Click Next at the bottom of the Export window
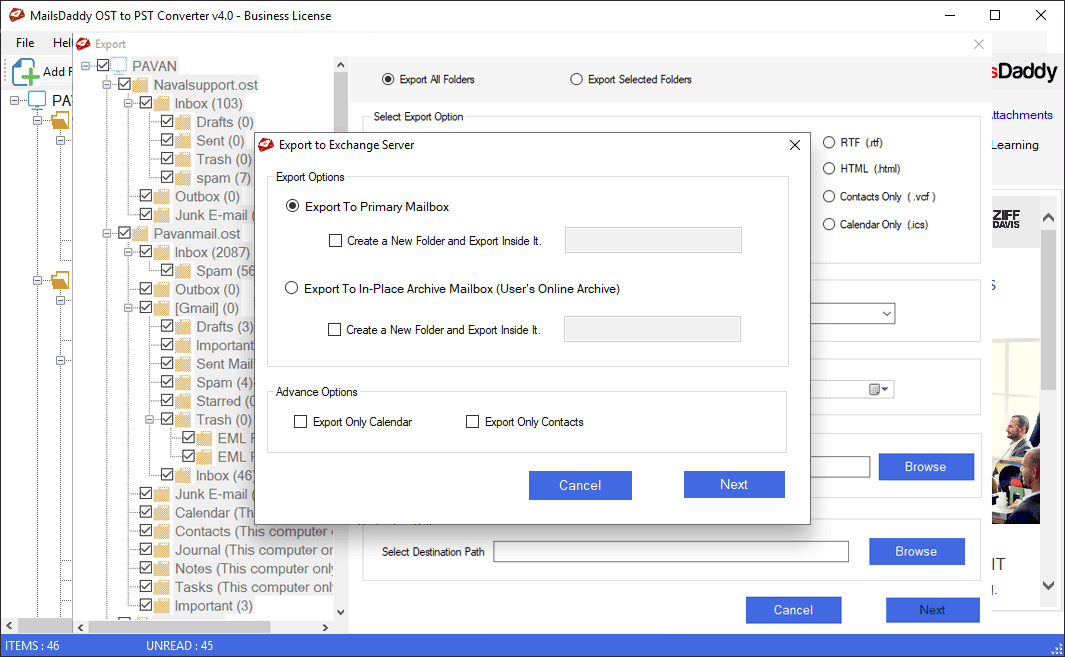 pos(933,610)
